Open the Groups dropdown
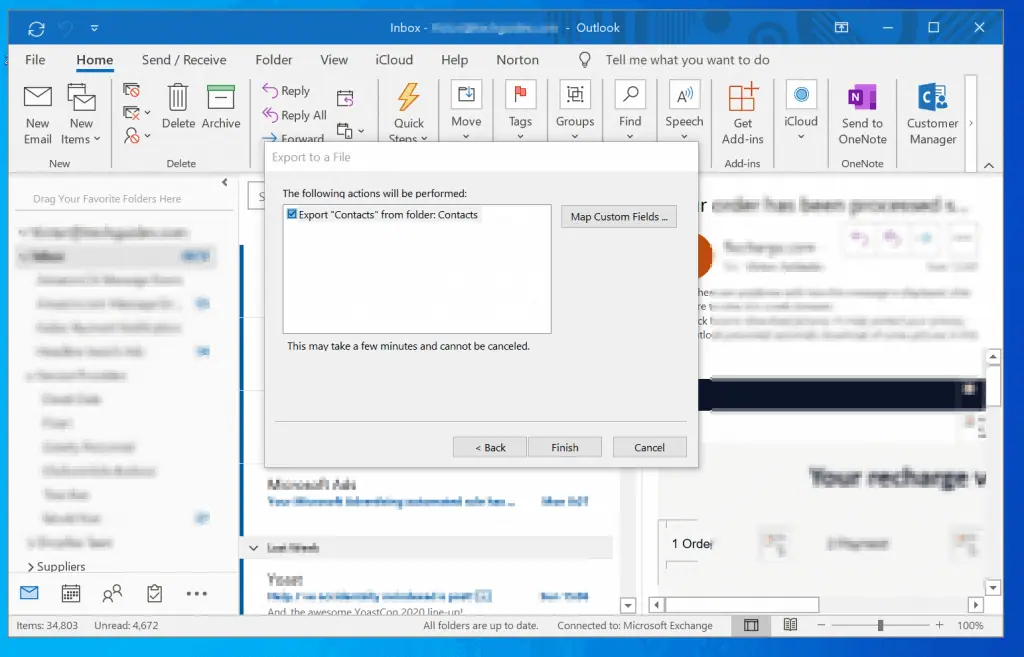The width and height of the screenshot is (1024, 657). click(x=575, y=111)
